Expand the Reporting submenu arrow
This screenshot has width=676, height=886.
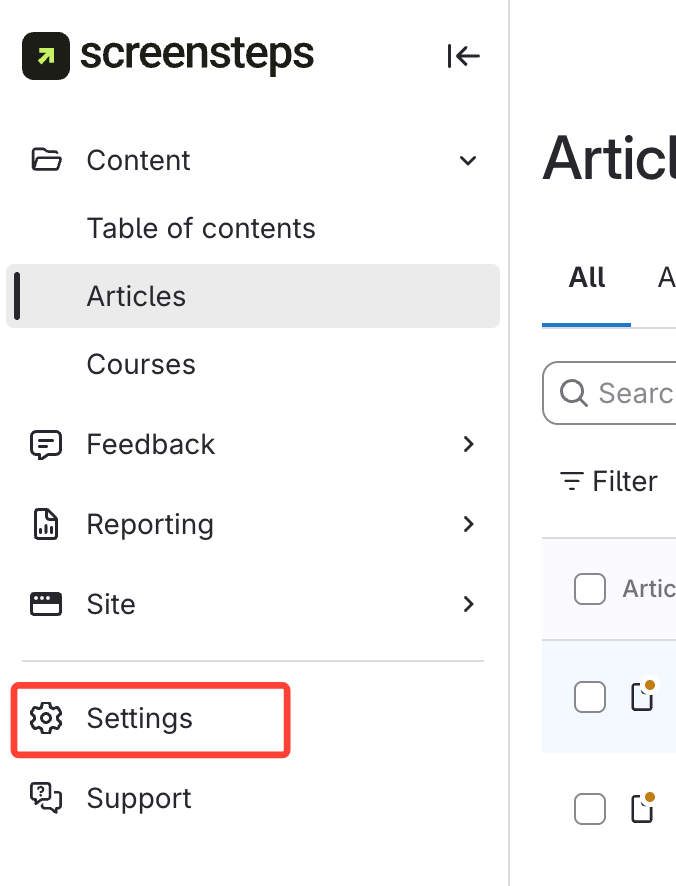click(x=467, y=524)
